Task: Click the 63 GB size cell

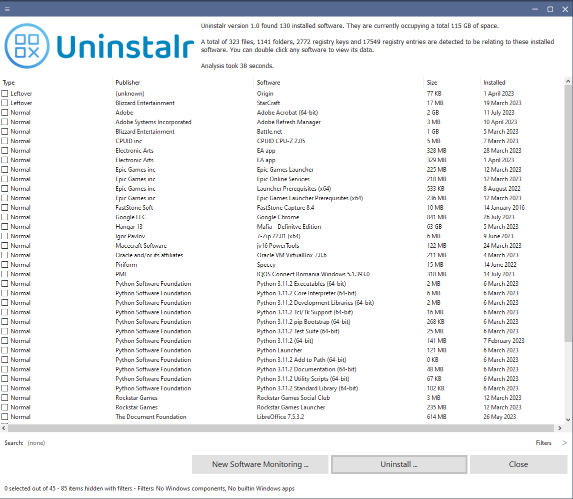Action: click(435, 226)
